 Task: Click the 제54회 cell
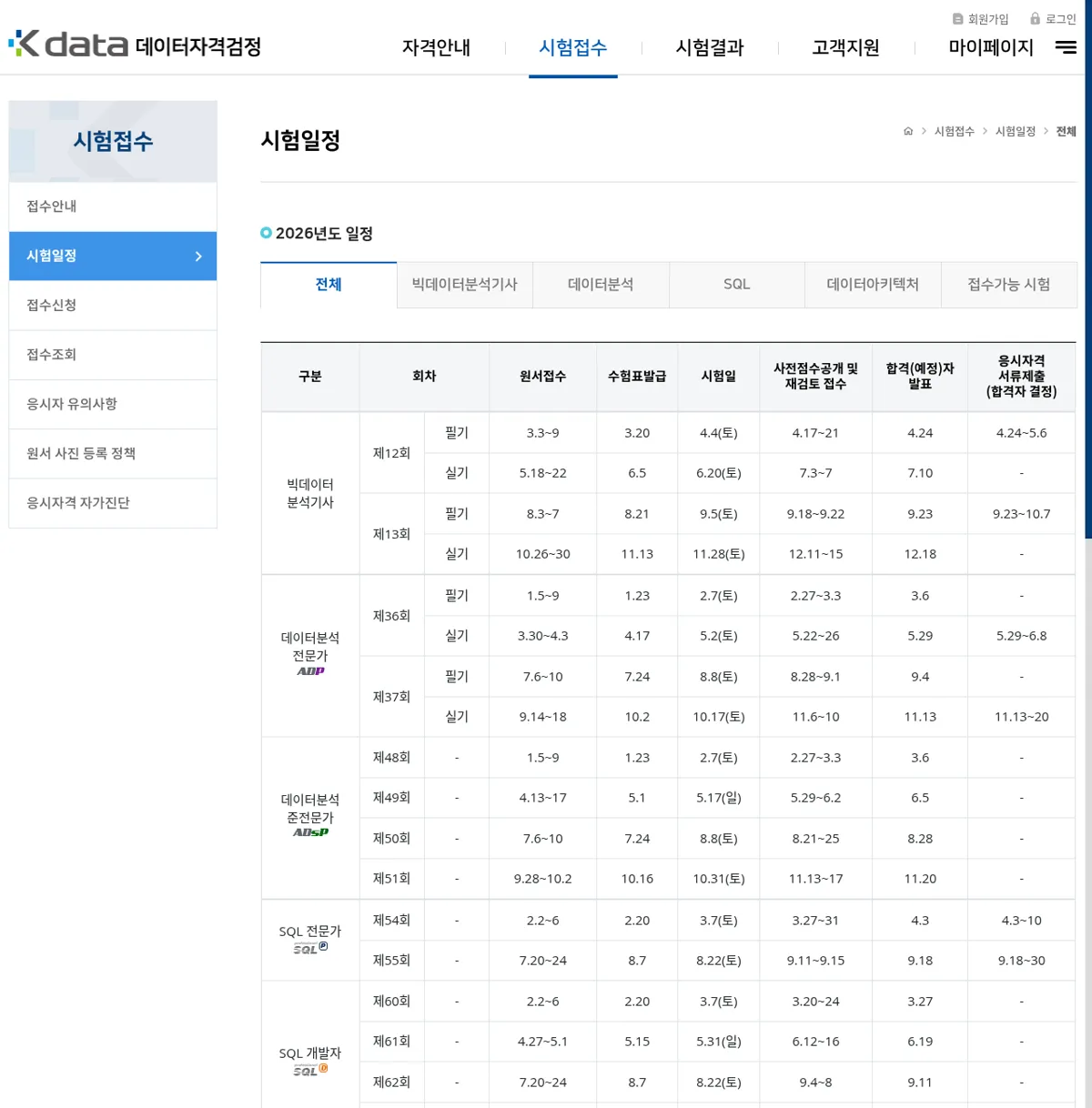[391, 921]
